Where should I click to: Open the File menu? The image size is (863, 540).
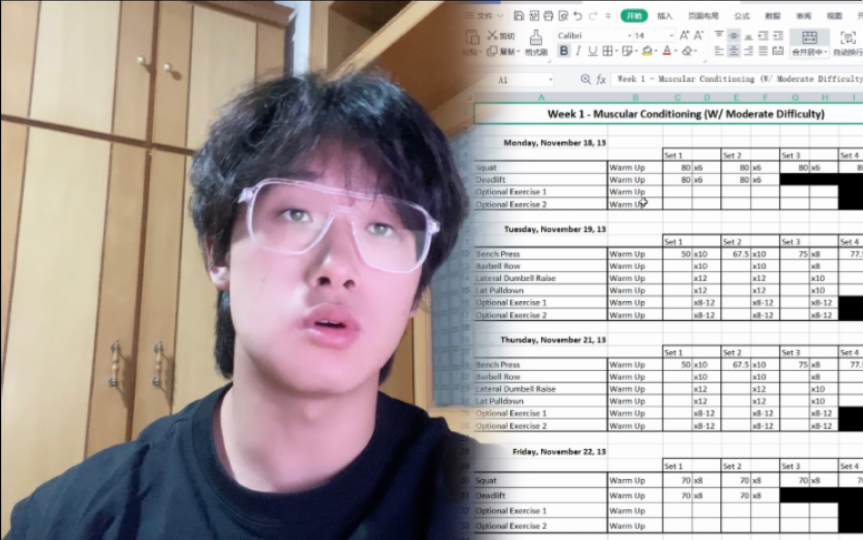click(x=484, y=16)
